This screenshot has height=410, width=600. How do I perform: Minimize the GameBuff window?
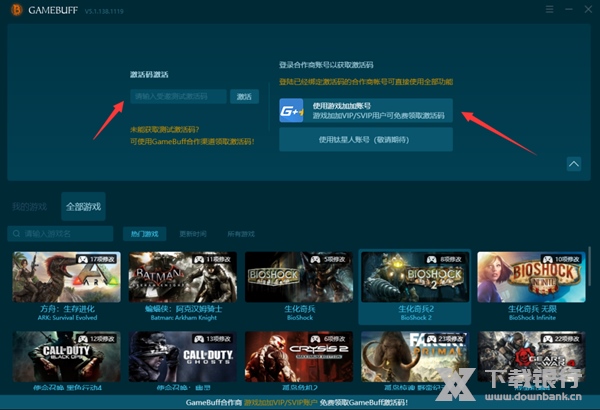[x=569, y=9]
